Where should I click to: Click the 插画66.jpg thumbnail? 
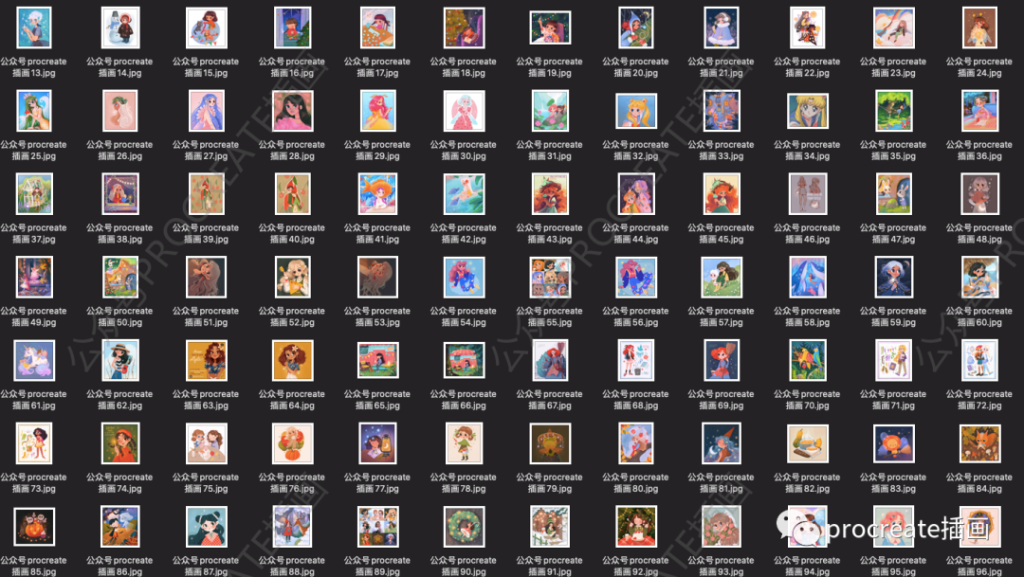pos(463,360)
